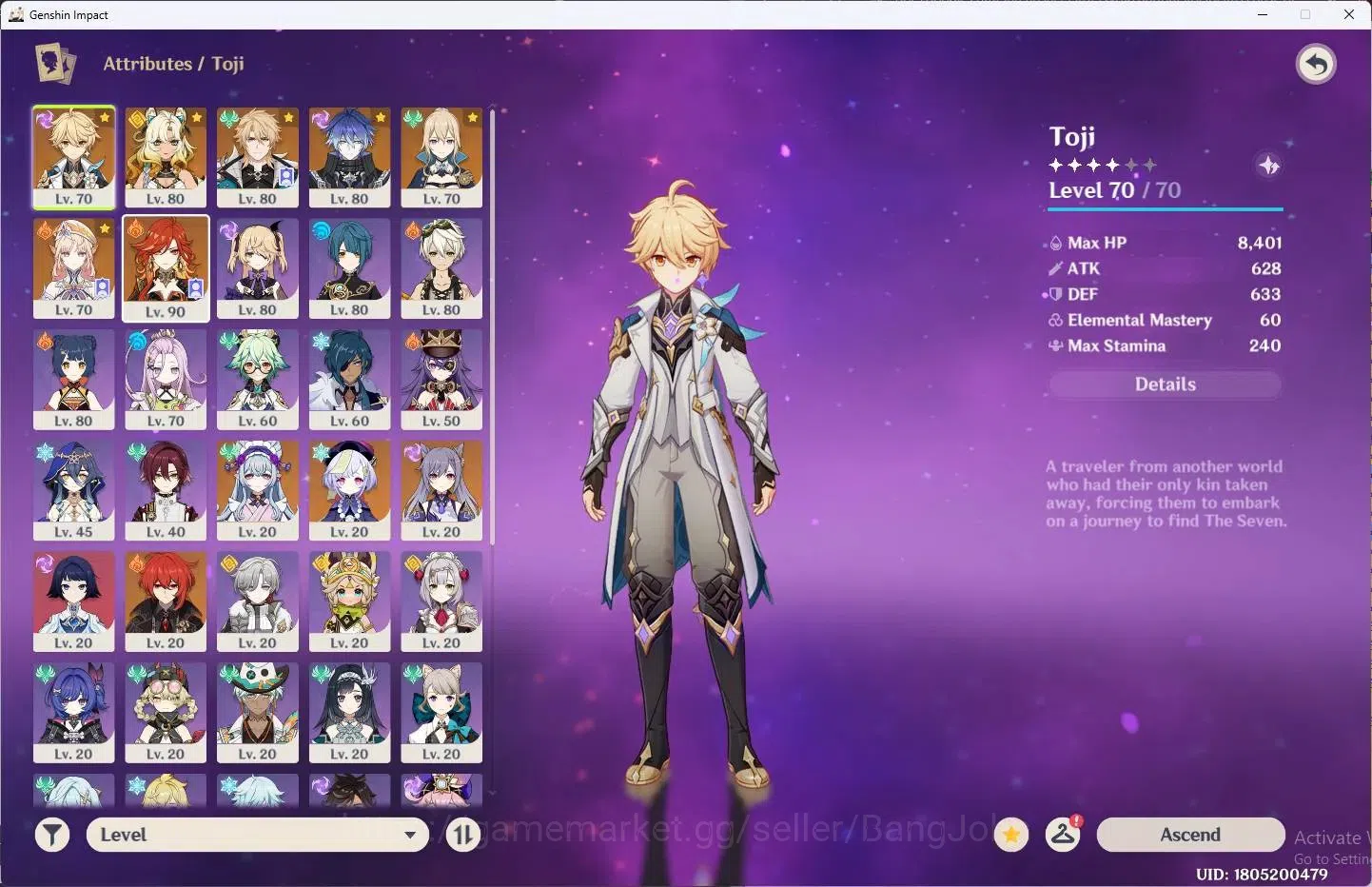Choose the Lv. 20 character with pink goggles
The image size is (1372, 887).
coord(166,713)
